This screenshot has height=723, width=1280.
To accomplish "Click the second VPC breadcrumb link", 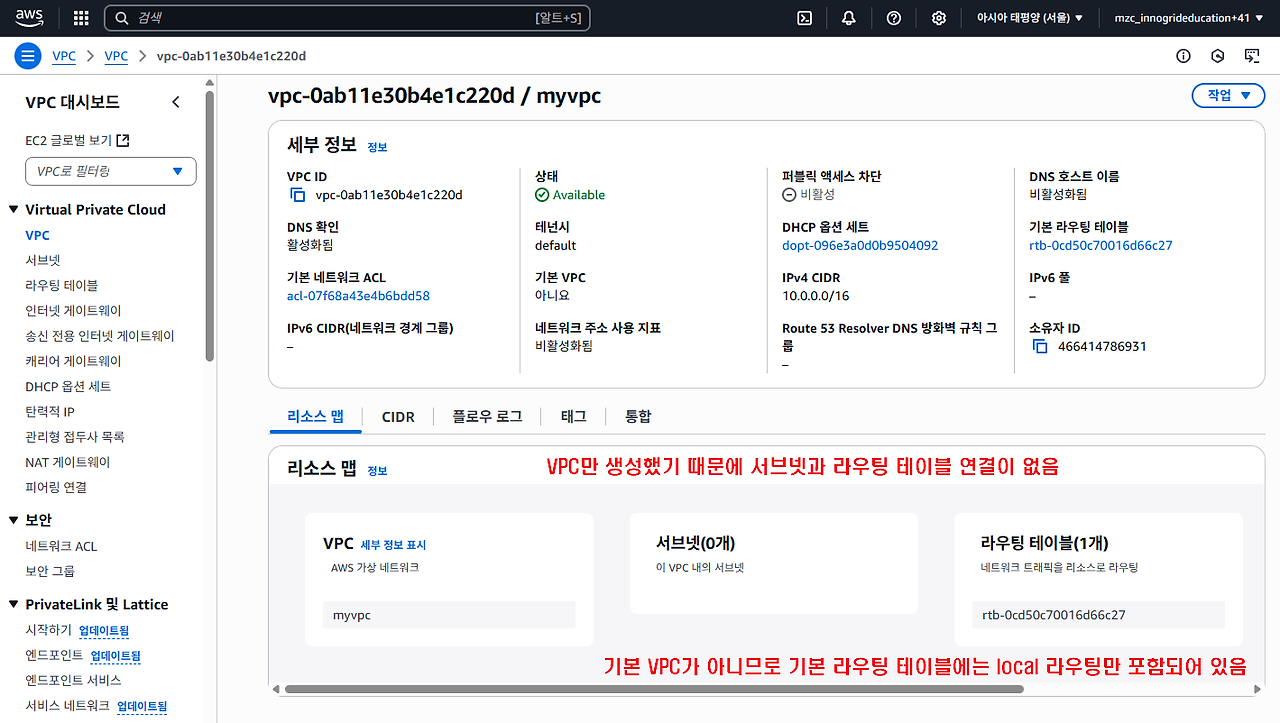I will coord(116,56).
